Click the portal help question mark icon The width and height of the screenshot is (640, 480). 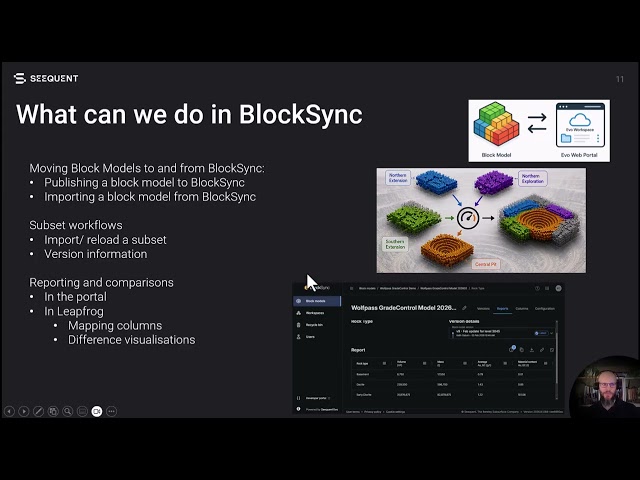coord(537,288)
